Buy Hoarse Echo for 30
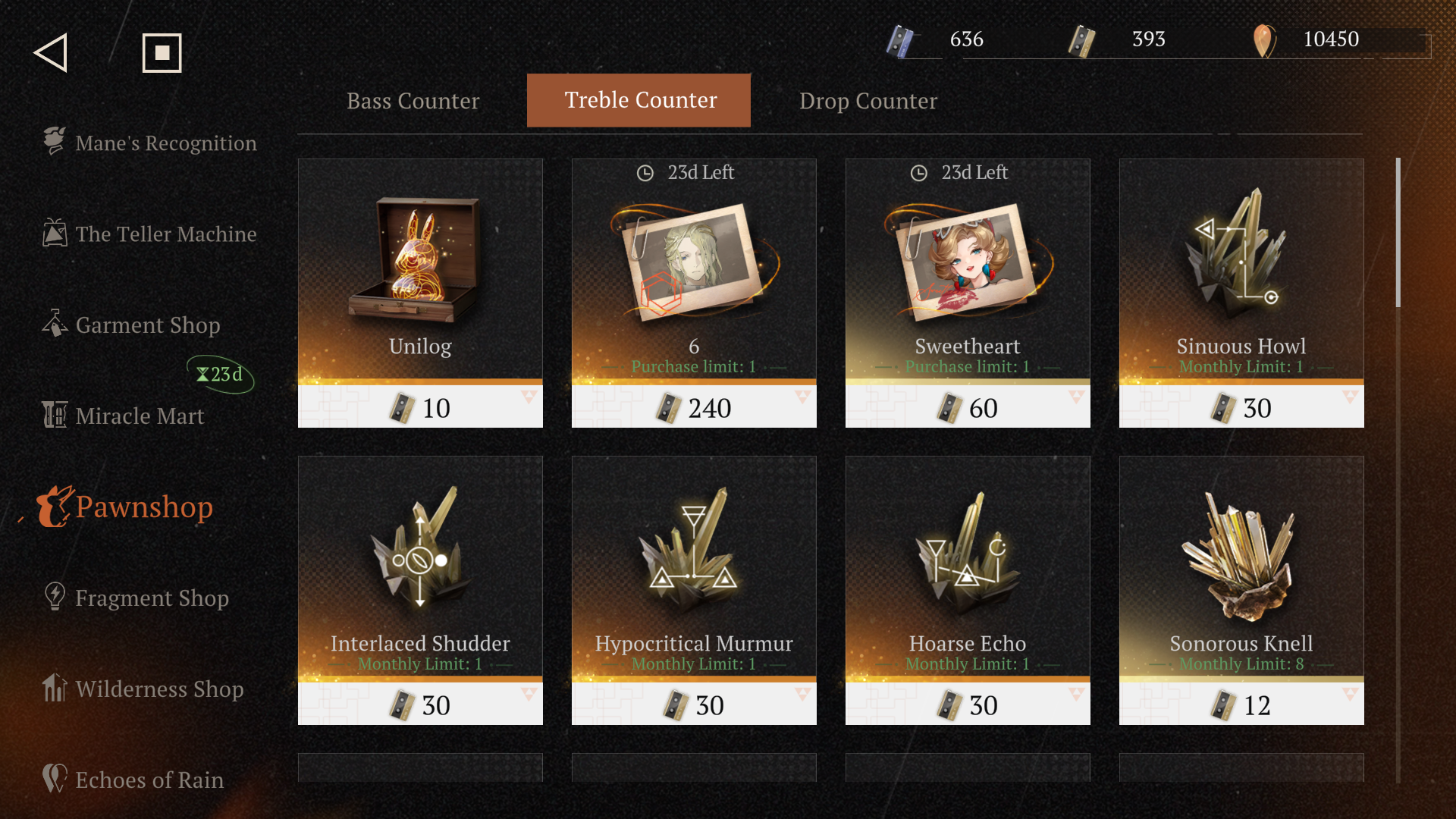Viewport: 1456px width, 819px height. 968,704
